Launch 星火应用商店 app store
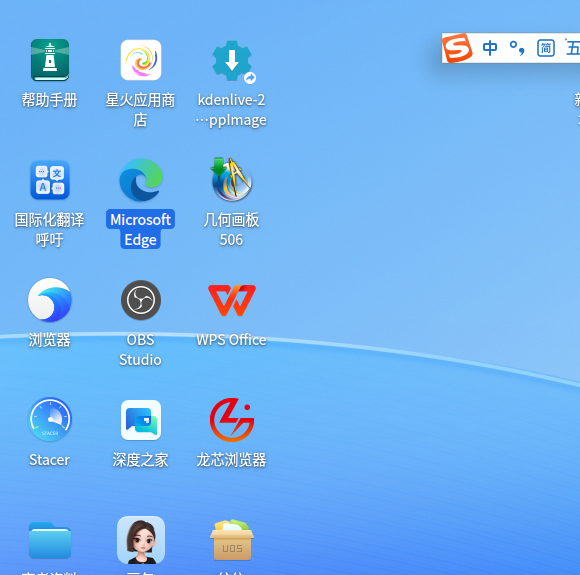This screenshot has height=575, width=580. [x=141, y=60]
